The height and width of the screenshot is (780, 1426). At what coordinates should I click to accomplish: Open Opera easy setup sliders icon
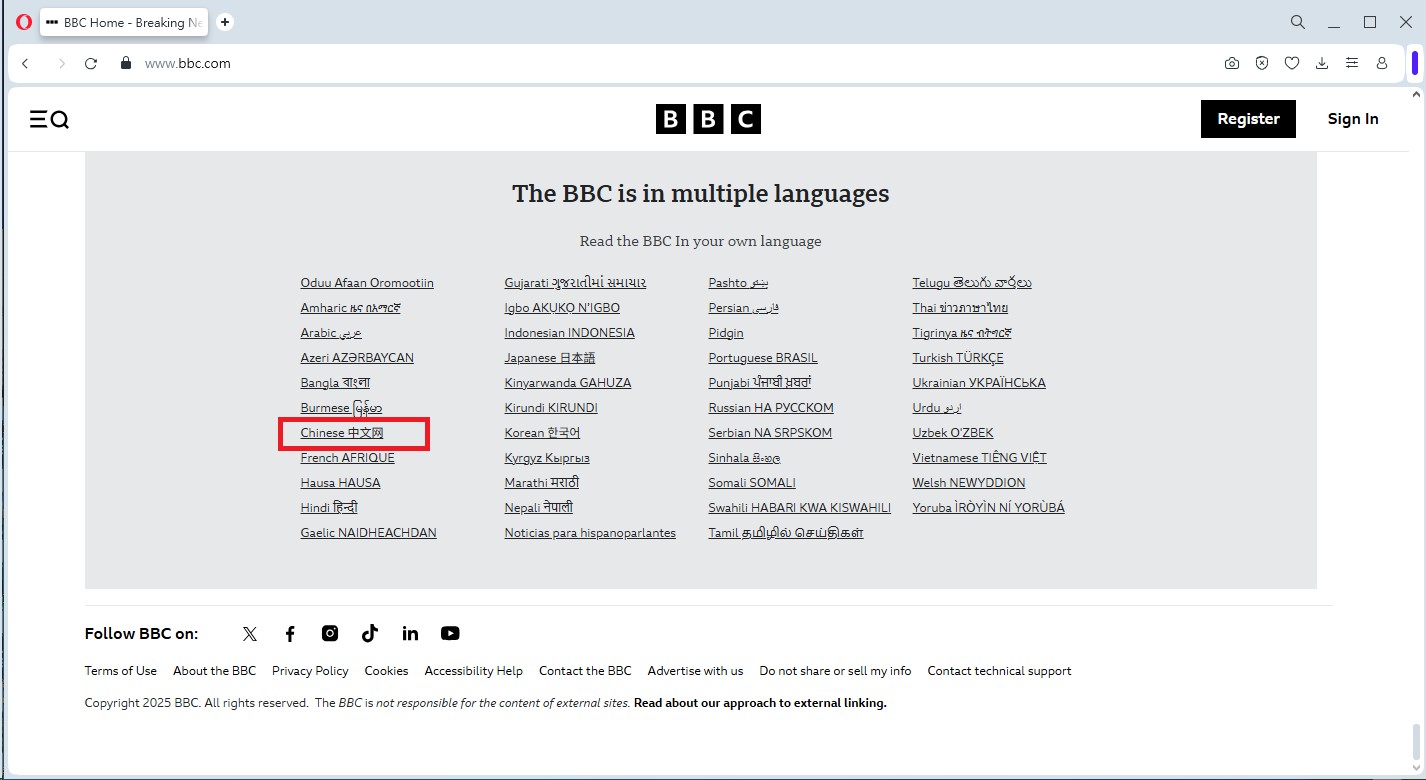pos(1352,63)
